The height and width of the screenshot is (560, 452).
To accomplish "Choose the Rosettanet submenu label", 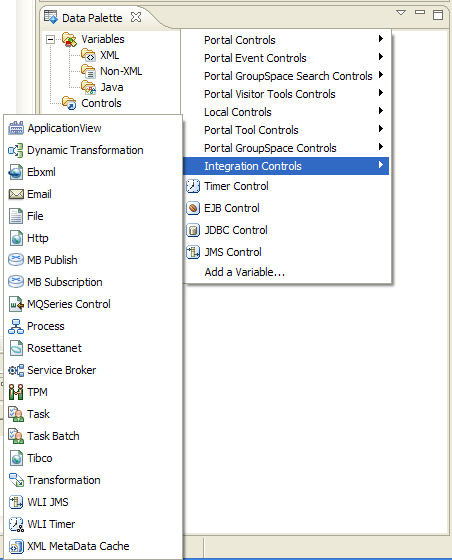I will pos(54,348).
